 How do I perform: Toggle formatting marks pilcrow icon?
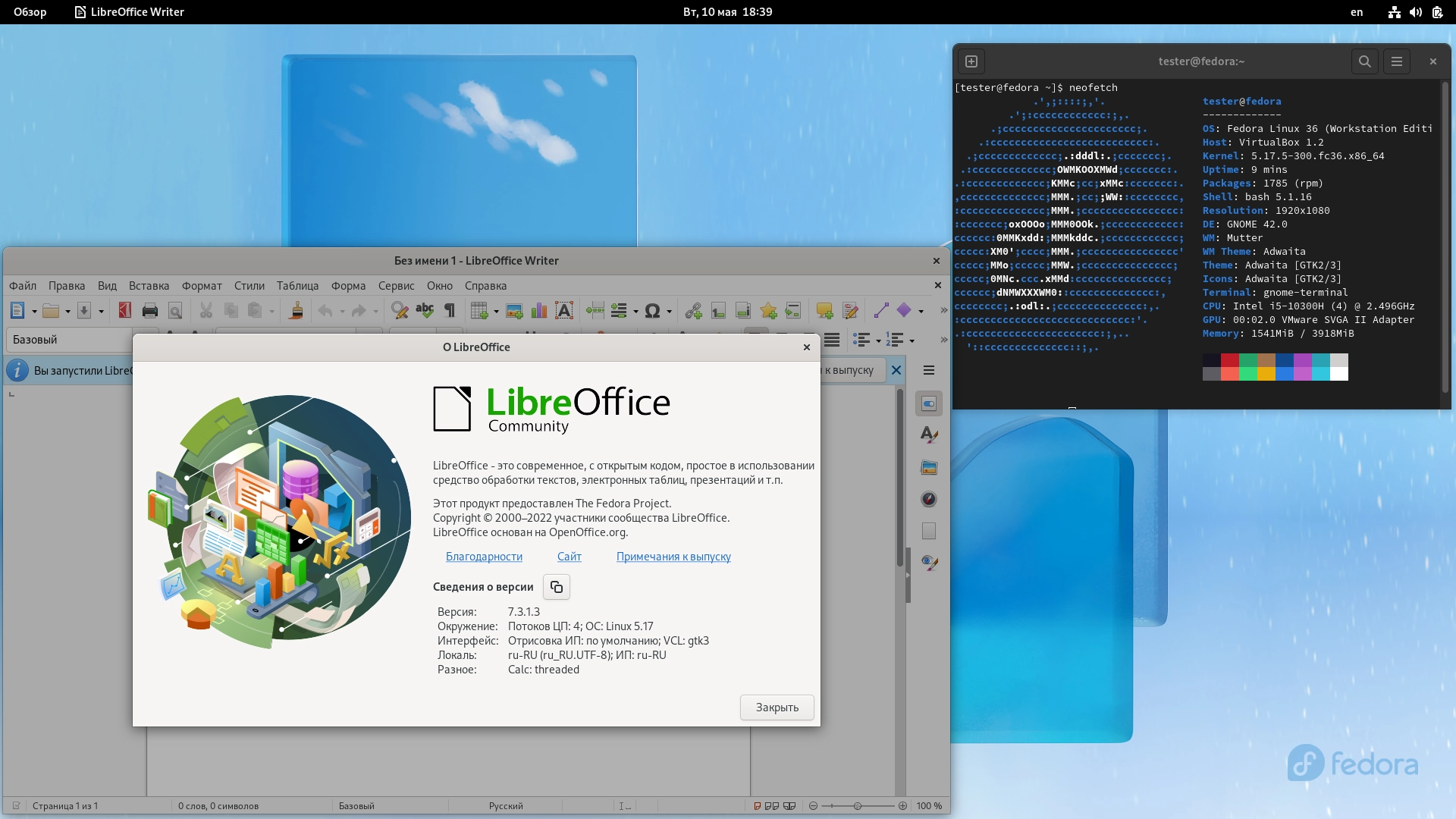(450, 311)
